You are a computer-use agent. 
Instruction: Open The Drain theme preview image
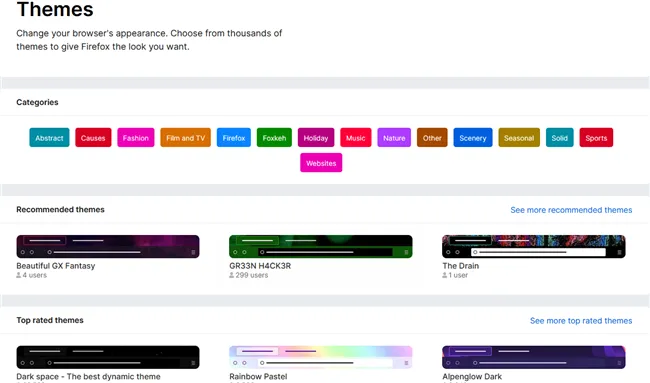click(534, 246)
